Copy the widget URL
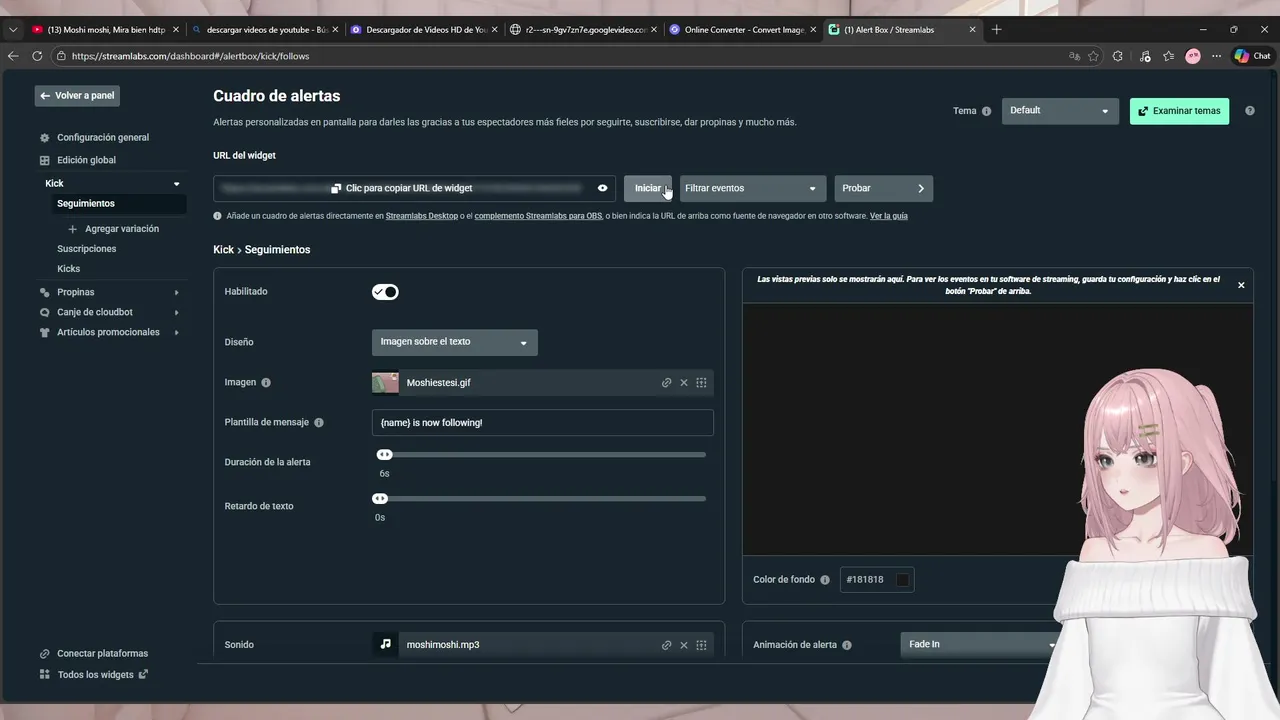The image size is (1280, 720). coord(402,188)
